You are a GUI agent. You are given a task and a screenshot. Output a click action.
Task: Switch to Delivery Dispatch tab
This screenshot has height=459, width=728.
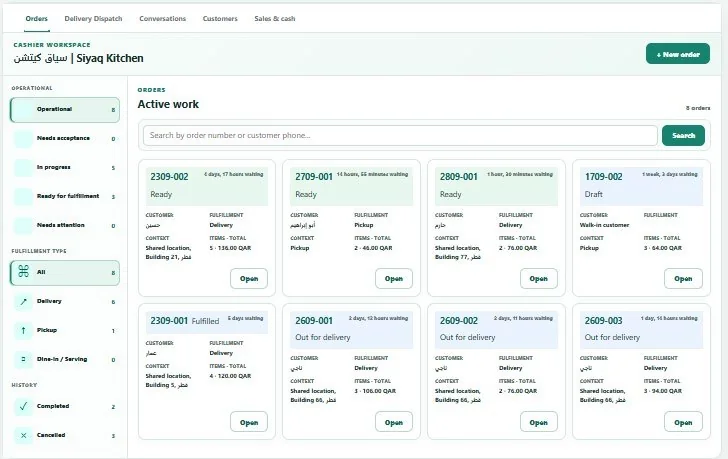(93, 19)
